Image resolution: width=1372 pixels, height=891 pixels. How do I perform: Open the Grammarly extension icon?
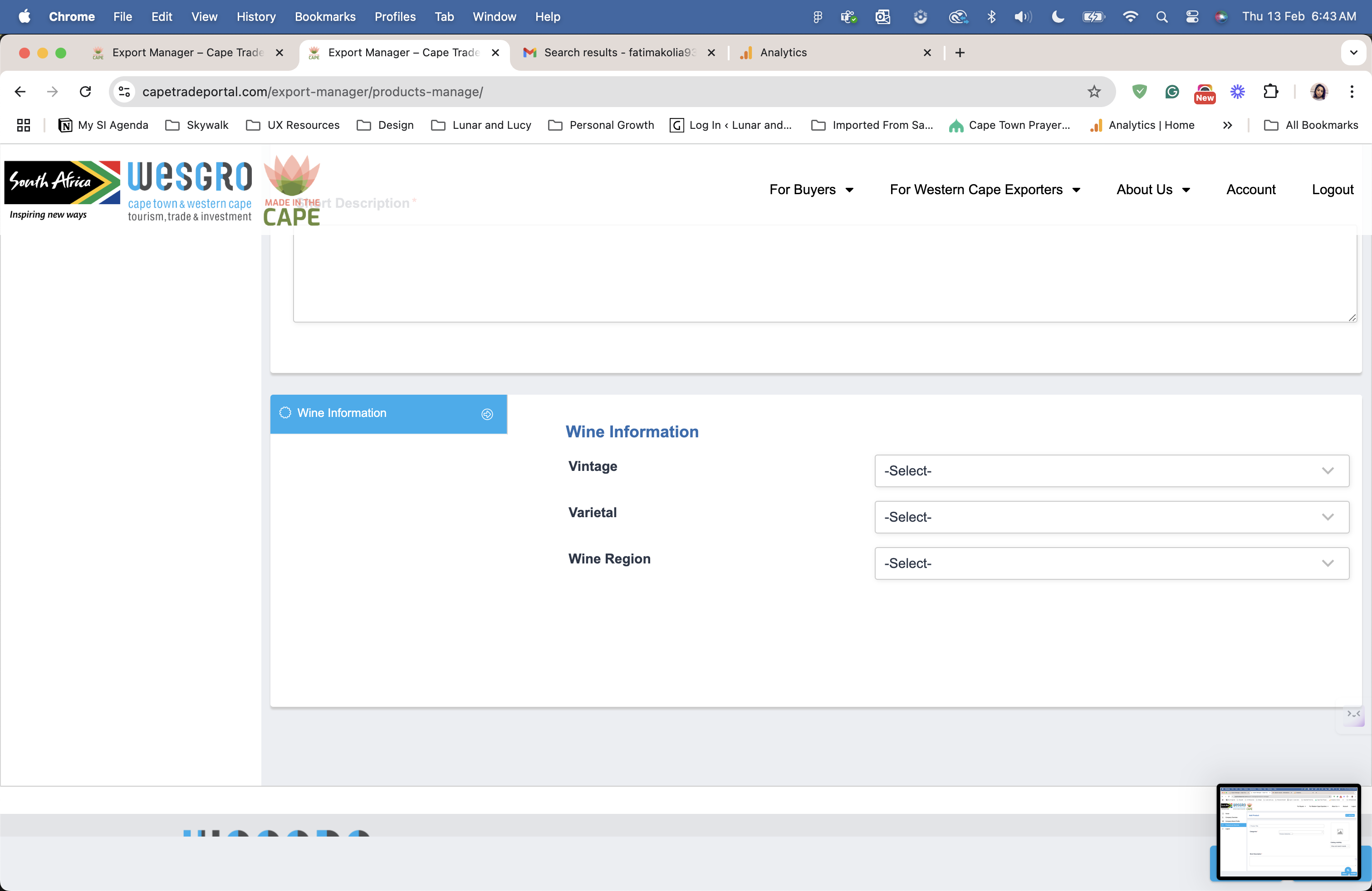1172,92
